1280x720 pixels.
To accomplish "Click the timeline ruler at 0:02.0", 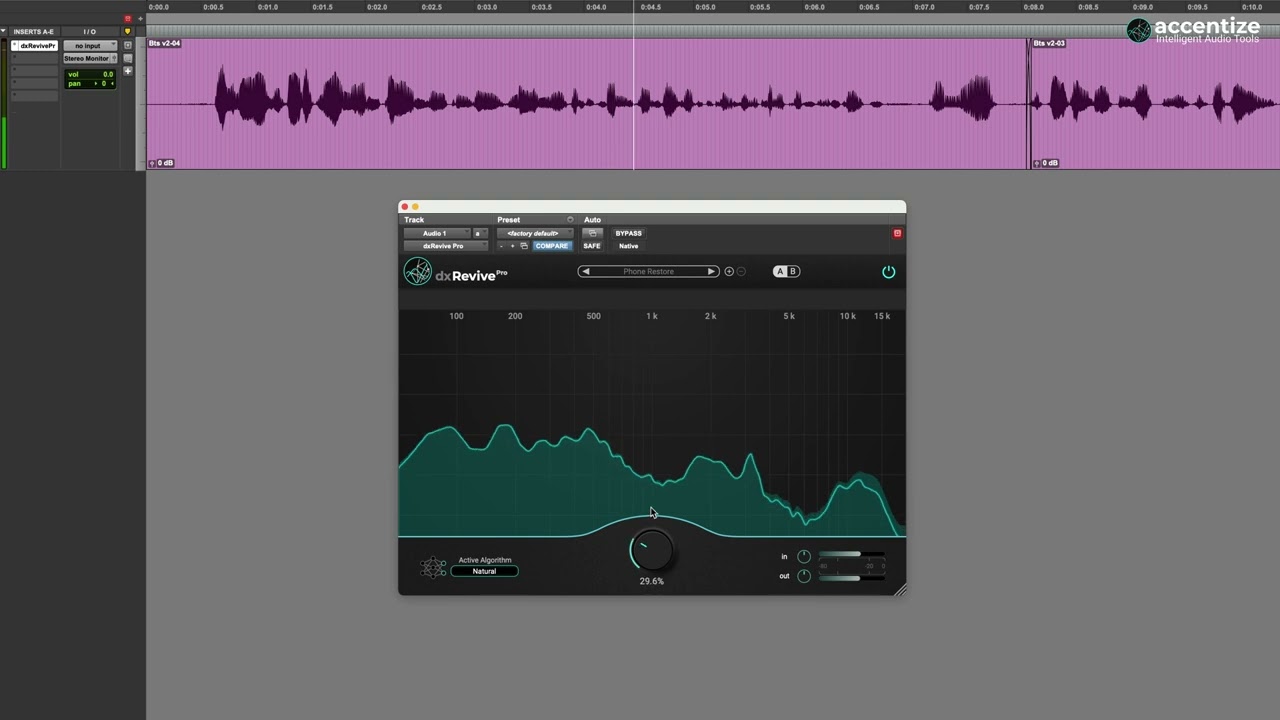I will [376, 7].
